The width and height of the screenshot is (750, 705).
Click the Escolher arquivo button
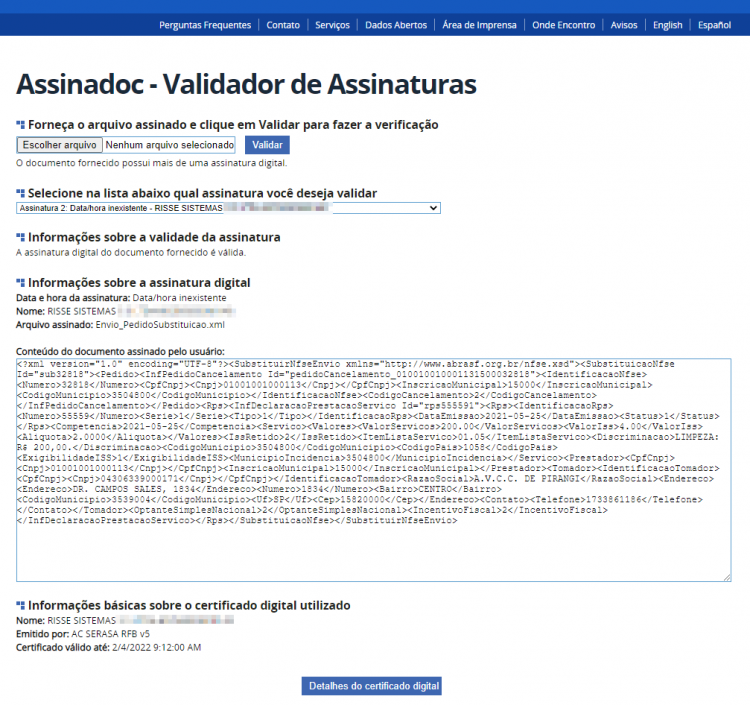[60, 145]
